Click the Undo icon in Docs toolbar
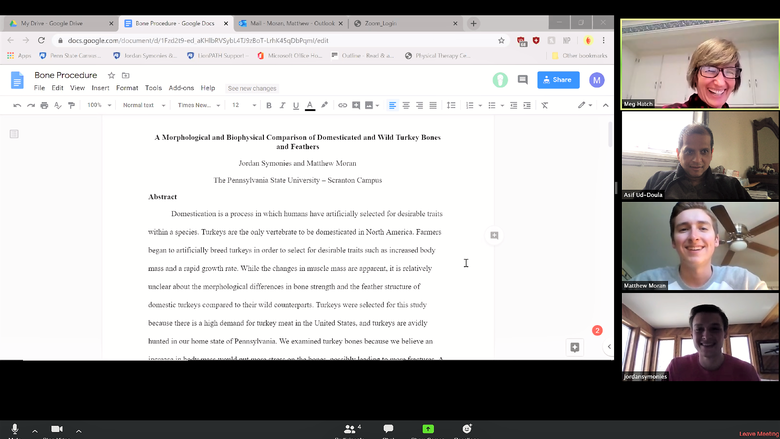This screenshot has height=439, width=780. (x=17, y=105)
